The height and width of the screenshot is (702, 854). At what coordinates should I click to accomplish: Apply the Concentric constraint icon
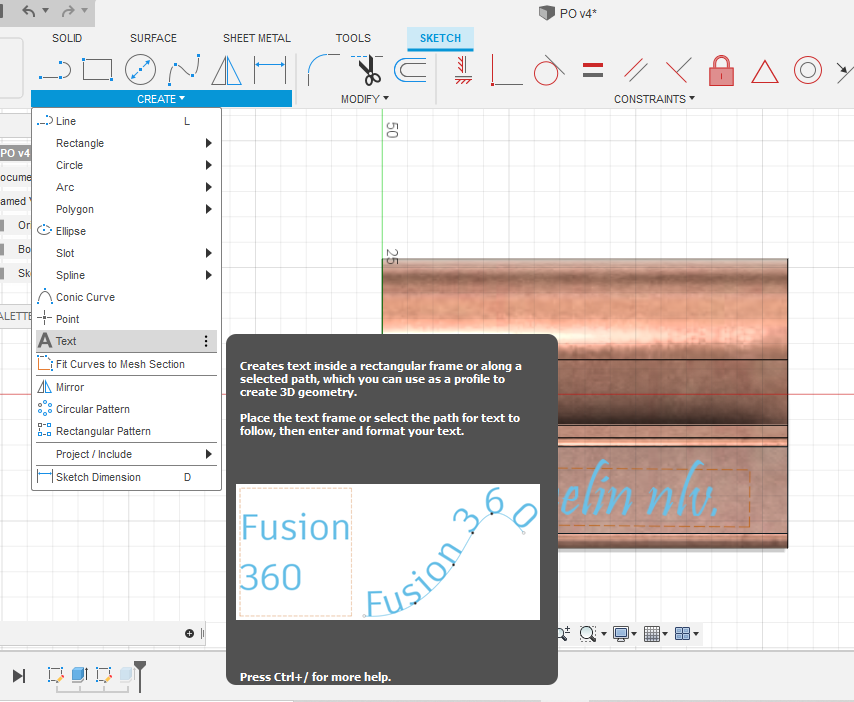click(808, 70)
